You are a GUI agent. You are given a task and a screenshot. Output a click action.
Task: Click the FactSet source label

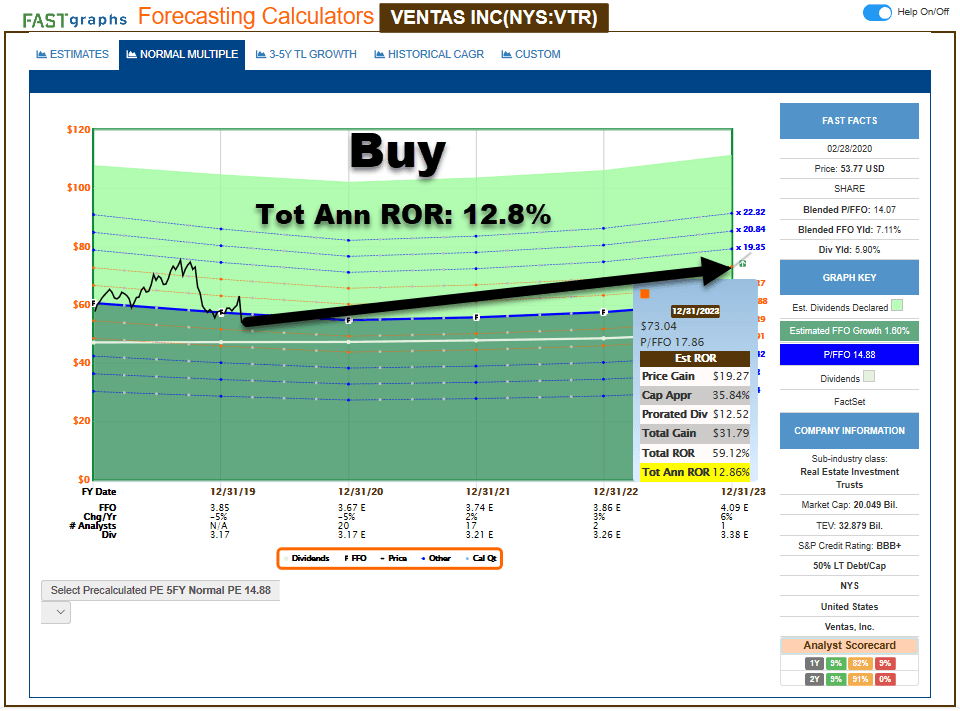click(x=849, y=402)
